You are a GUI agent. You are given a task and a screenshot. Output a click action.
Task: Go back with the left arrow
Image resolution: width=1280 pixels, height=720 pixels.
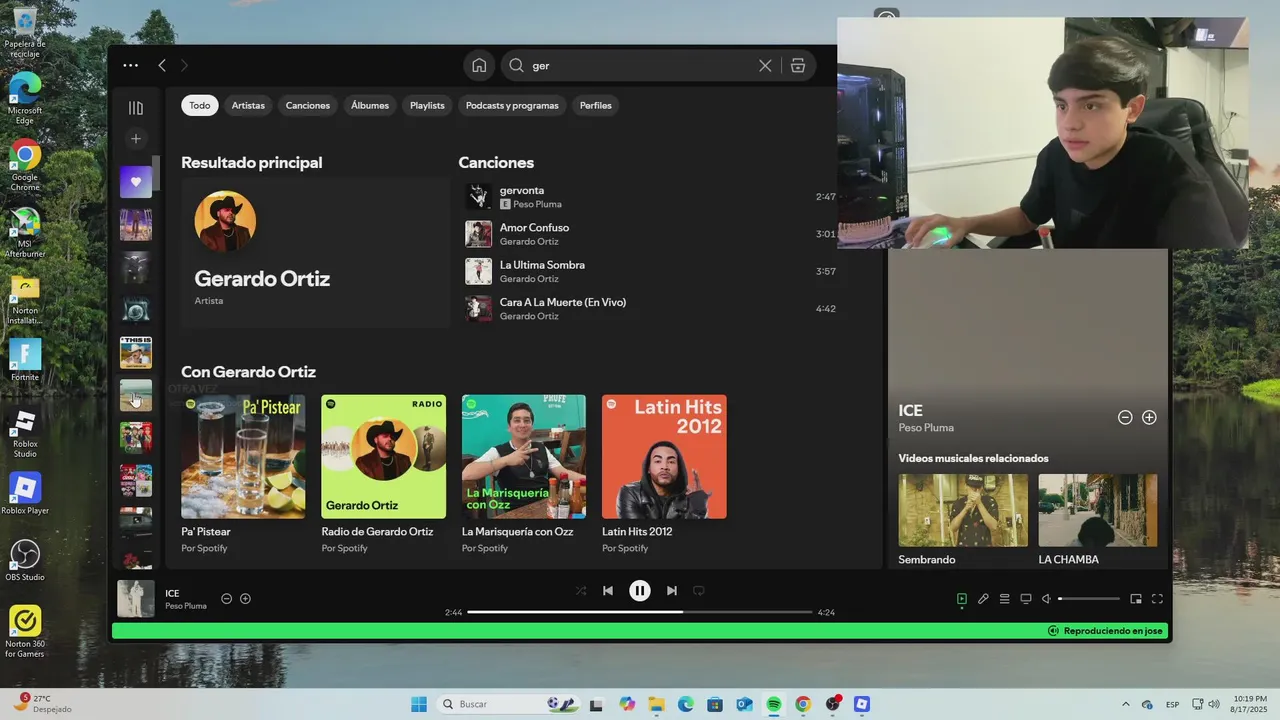(162, 65)
